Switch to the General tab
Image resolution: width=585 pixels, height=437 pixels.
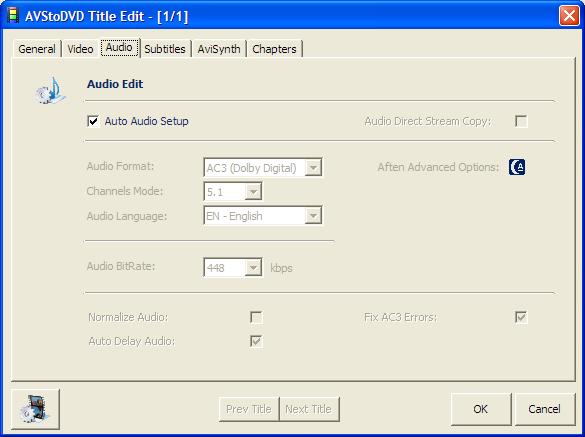pyautogui.click(x=37, y=49)
